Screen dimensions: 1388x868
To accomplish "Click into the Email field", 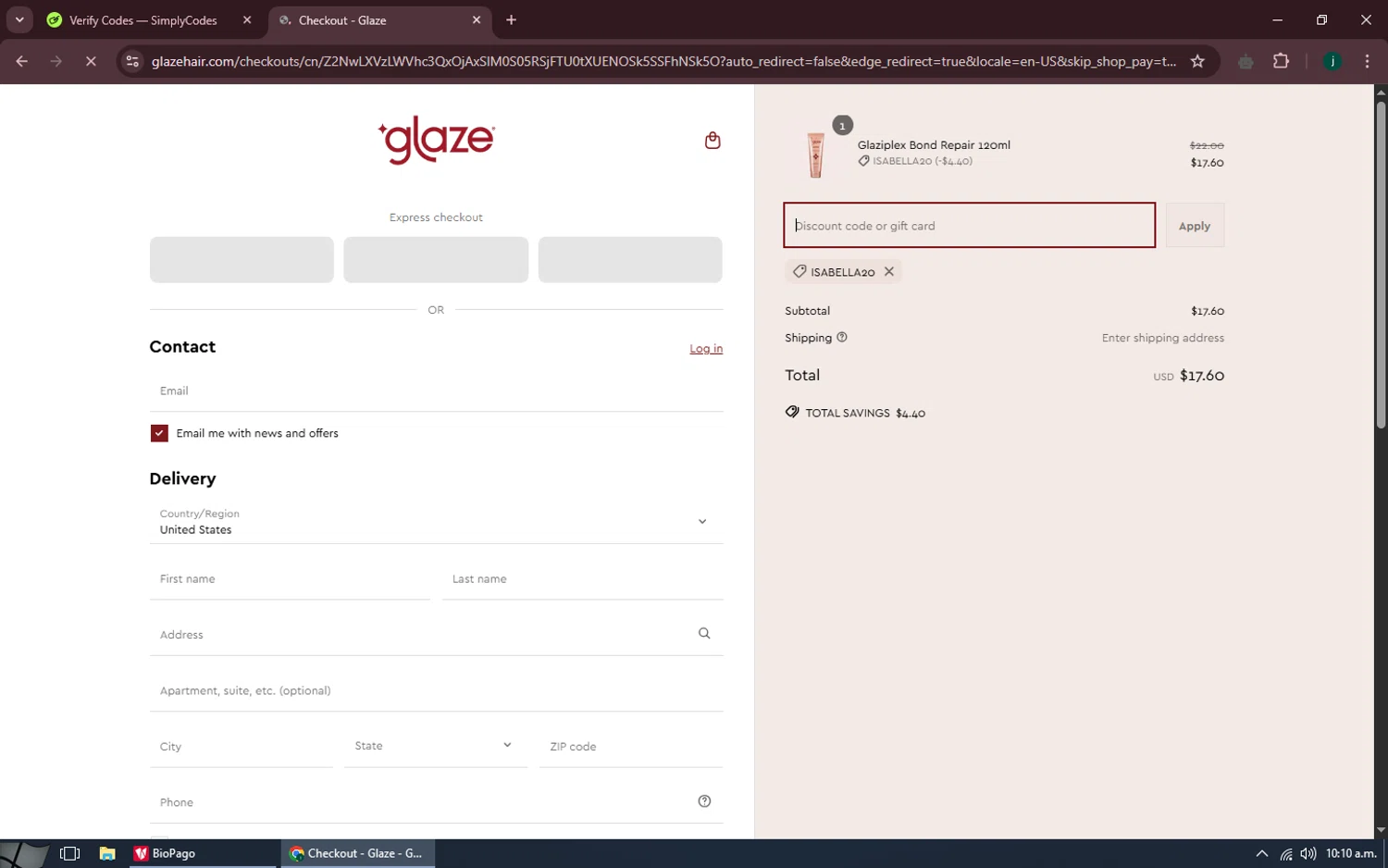I will coord(436,391).
